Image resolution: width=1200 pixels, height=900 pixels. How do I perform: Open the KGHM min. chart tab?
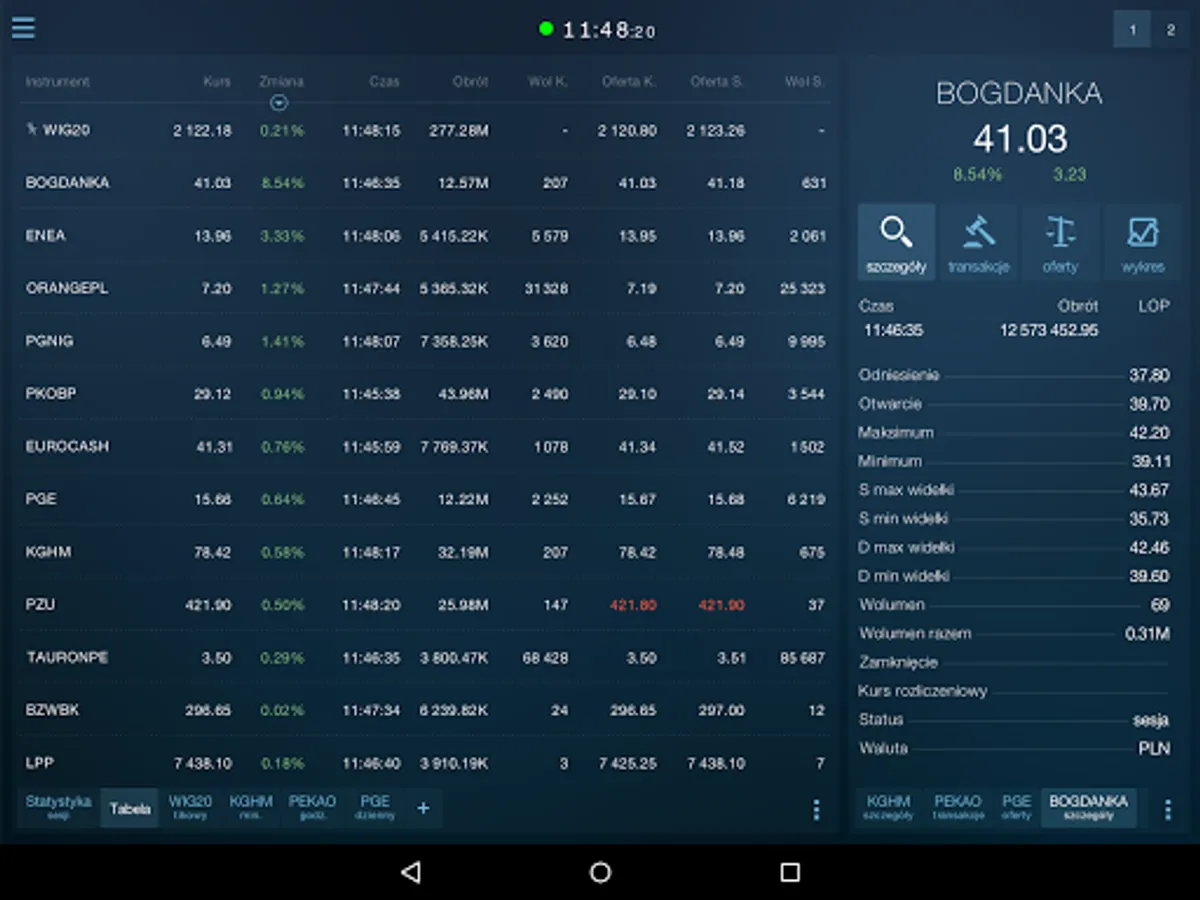251,807
